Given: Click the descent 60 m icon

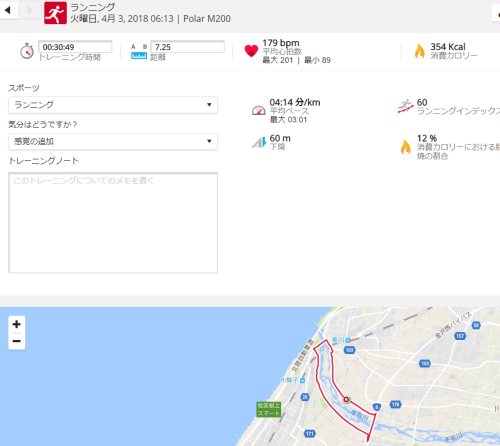Looking at the screenshot, I should coord(259,142).
